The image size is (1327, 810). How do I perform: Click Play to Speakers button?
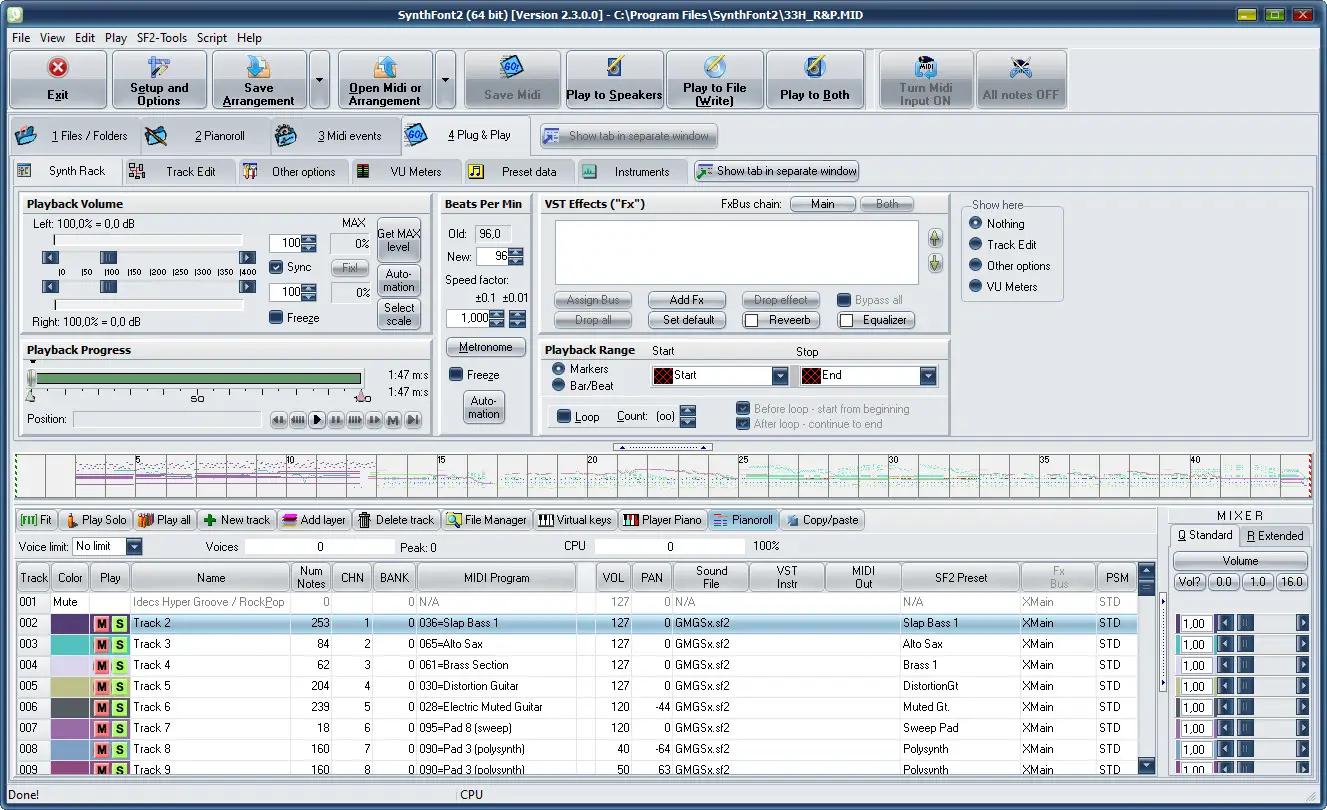614,80
